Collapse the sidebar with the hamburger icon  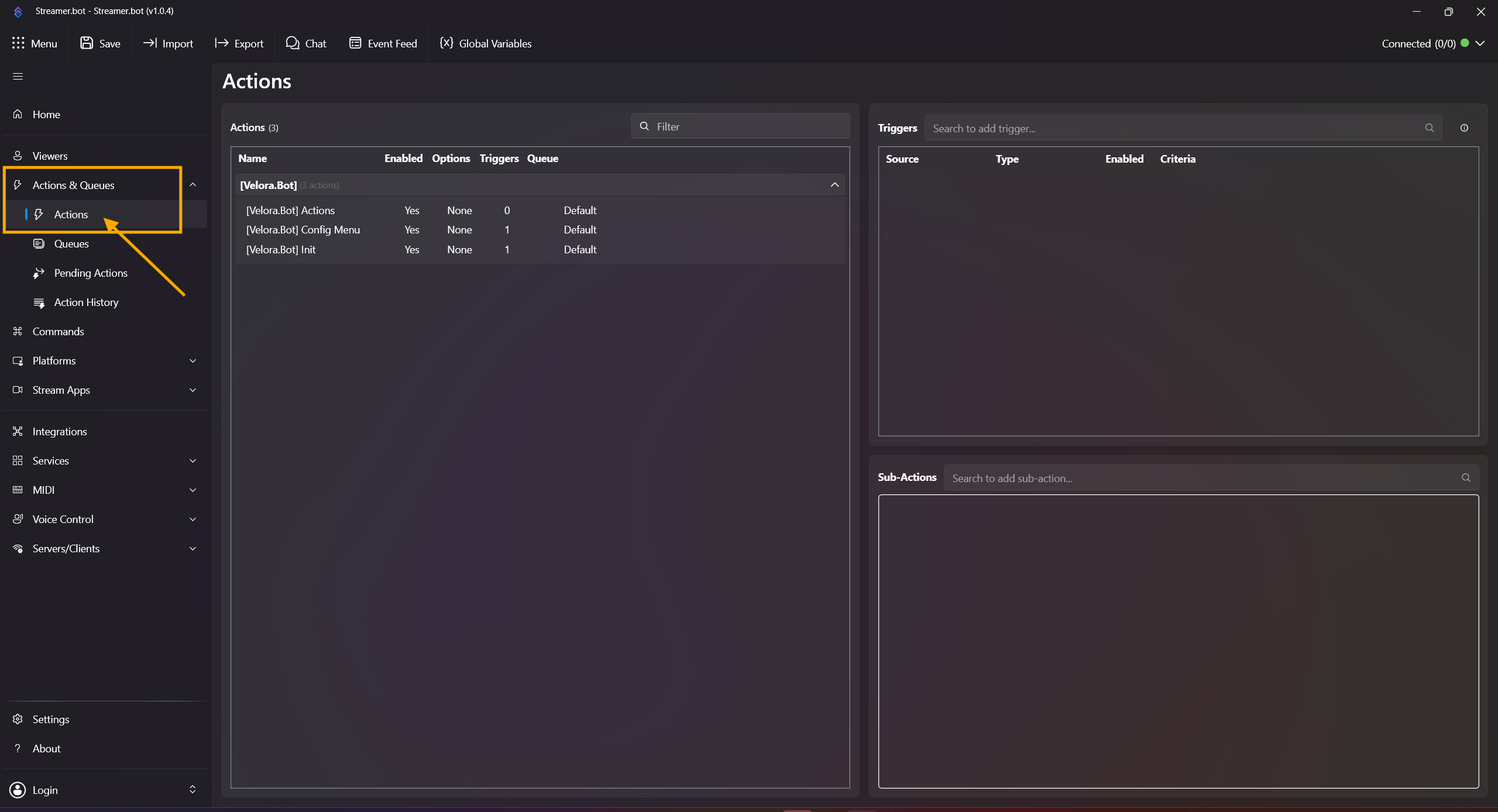point(18,77)
